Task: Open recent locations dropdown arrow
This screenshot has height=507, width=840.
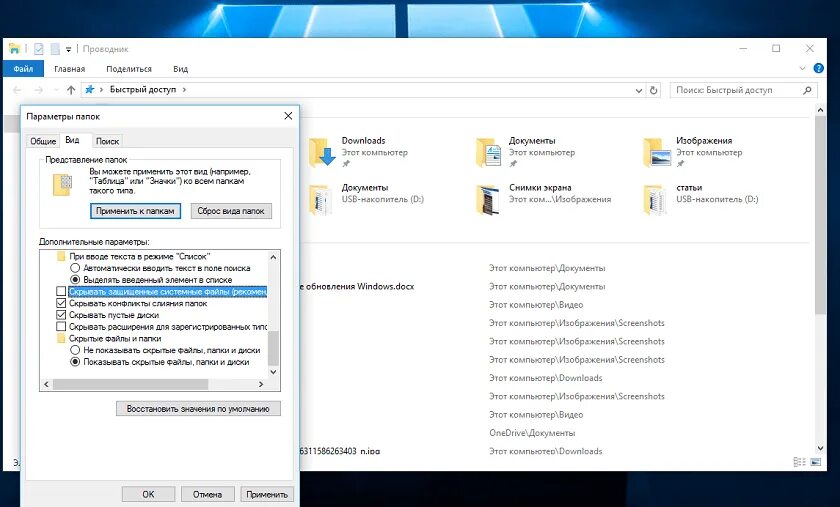Action: tap(56, 90)
